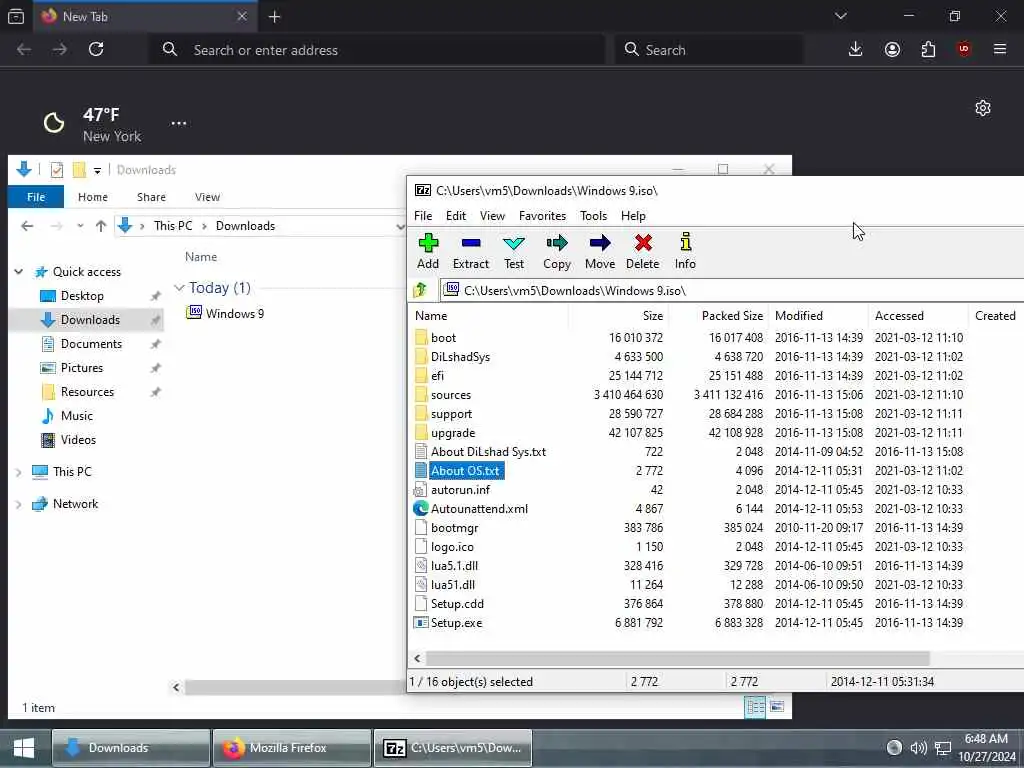
Task: Open the Edit menu in 7-Zip
Action: [x=456, y=216]
